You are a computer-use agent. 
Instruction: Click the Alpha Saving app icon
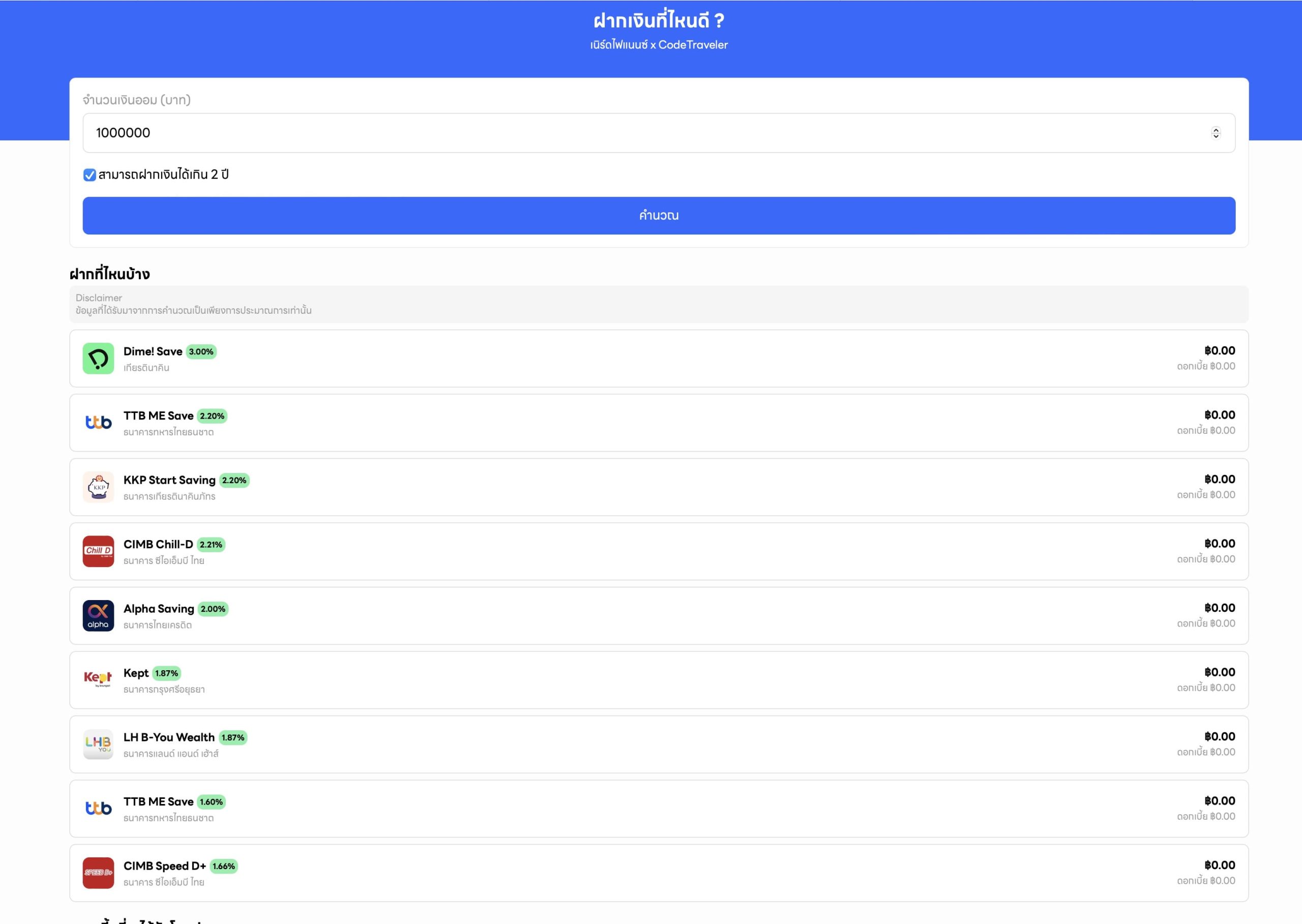tap(98, 616)
